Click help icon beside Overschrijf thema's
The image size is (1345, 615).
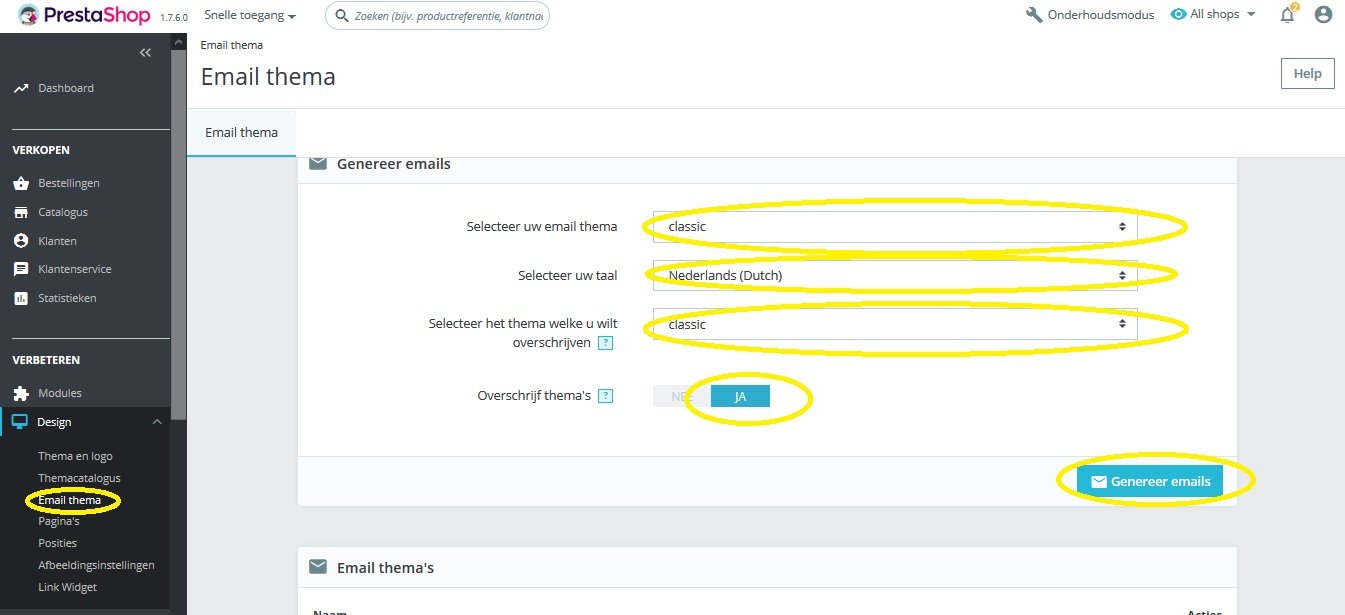pyautogui.click(x=605, y=396)
